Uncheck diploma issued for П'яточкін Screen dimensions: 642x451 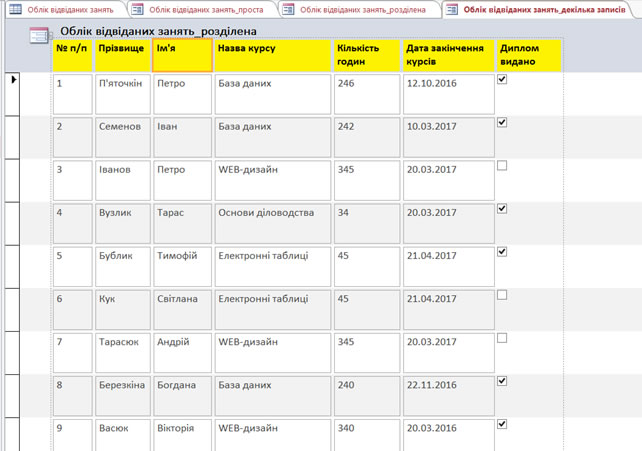502,80
